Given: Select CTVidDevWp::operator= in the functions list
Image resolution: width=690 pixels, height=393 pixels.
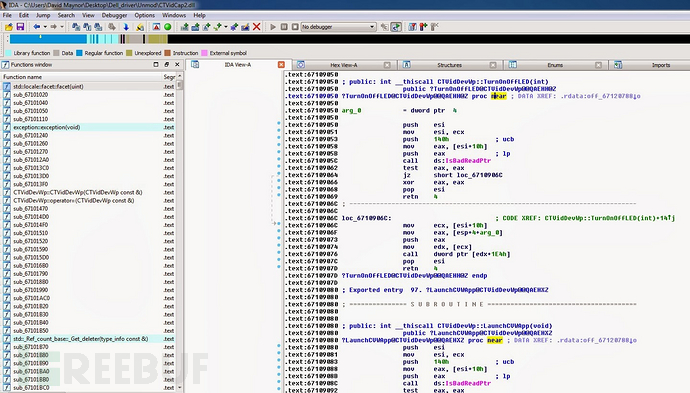Looking at the screenshot, I should click(x=88, y=200).
